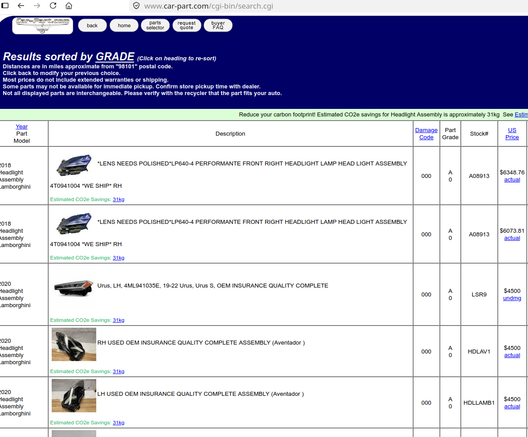Image resolution: width=528 pixels, height=437 pixels.
Task: Click the 'request quote' button
Action: click(x=187, y=26)
